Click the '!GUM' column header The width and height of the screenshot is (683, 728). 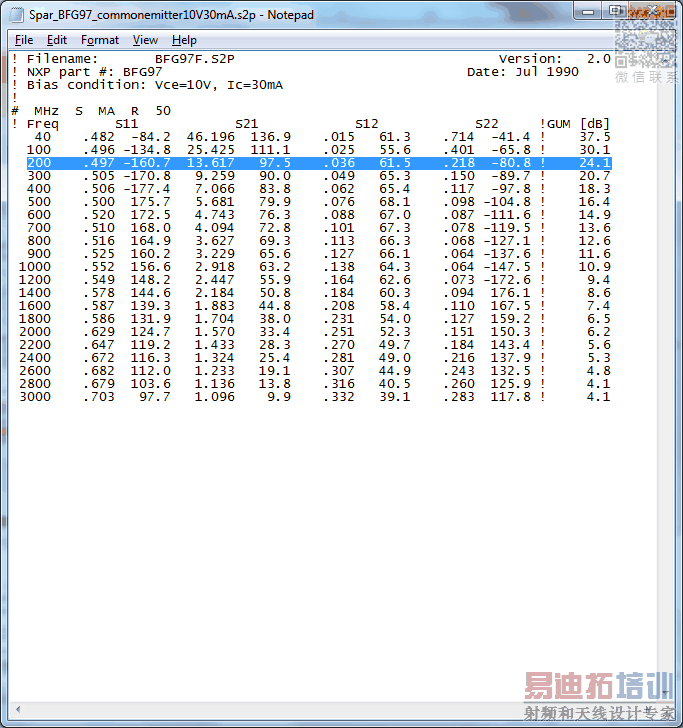[555, 124]
